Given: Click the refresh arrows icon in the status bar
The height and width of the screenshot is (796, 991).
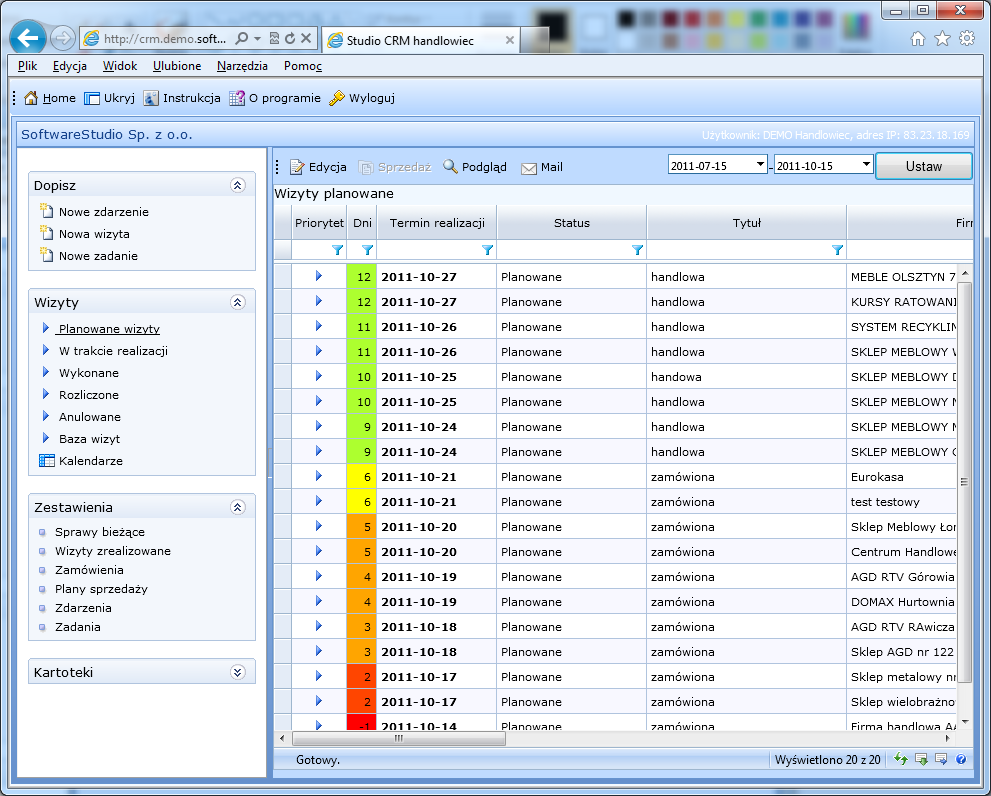Looking at the screenshot, I should [901, 759].
